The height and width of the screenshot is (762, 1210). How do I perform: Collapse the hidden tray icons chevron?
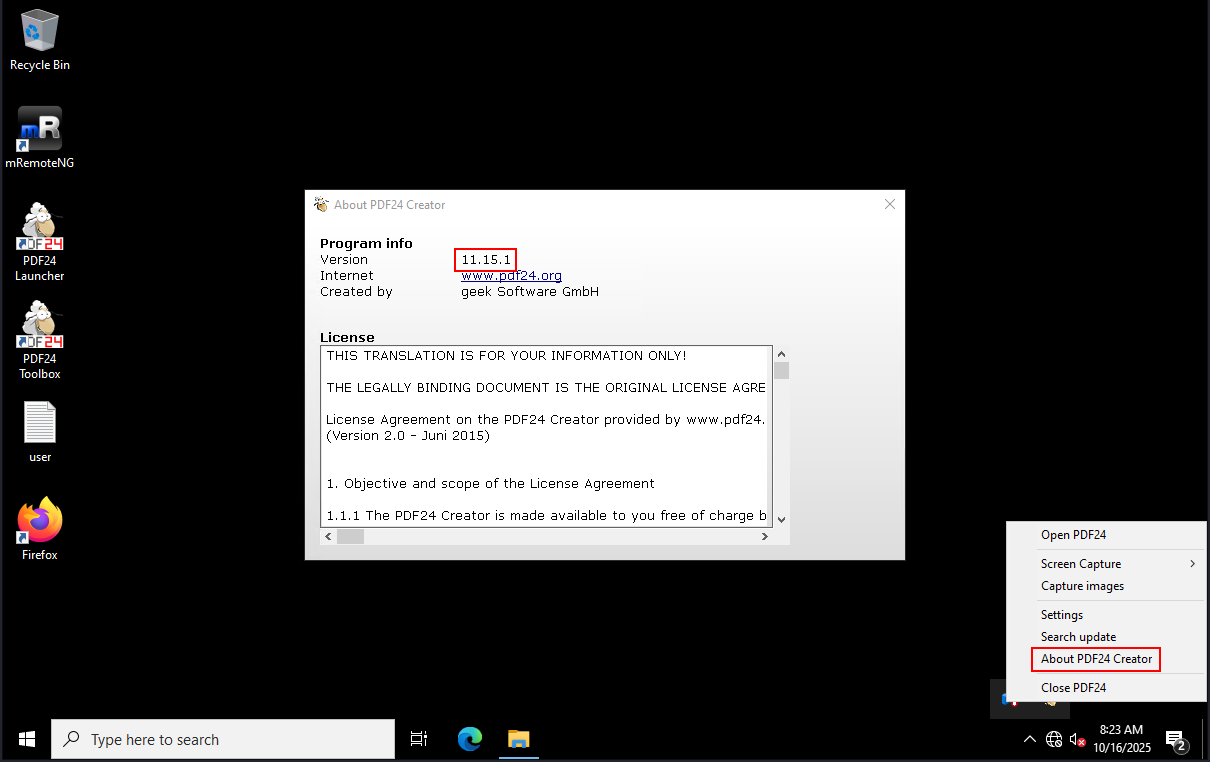[1030, 739]
